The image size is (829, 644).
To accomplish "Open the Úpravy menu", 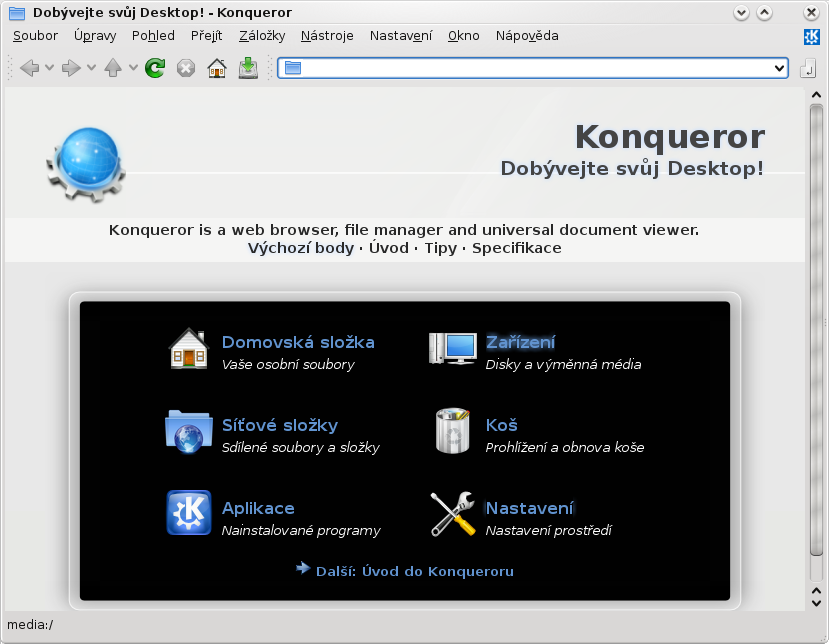I will 95,36.
